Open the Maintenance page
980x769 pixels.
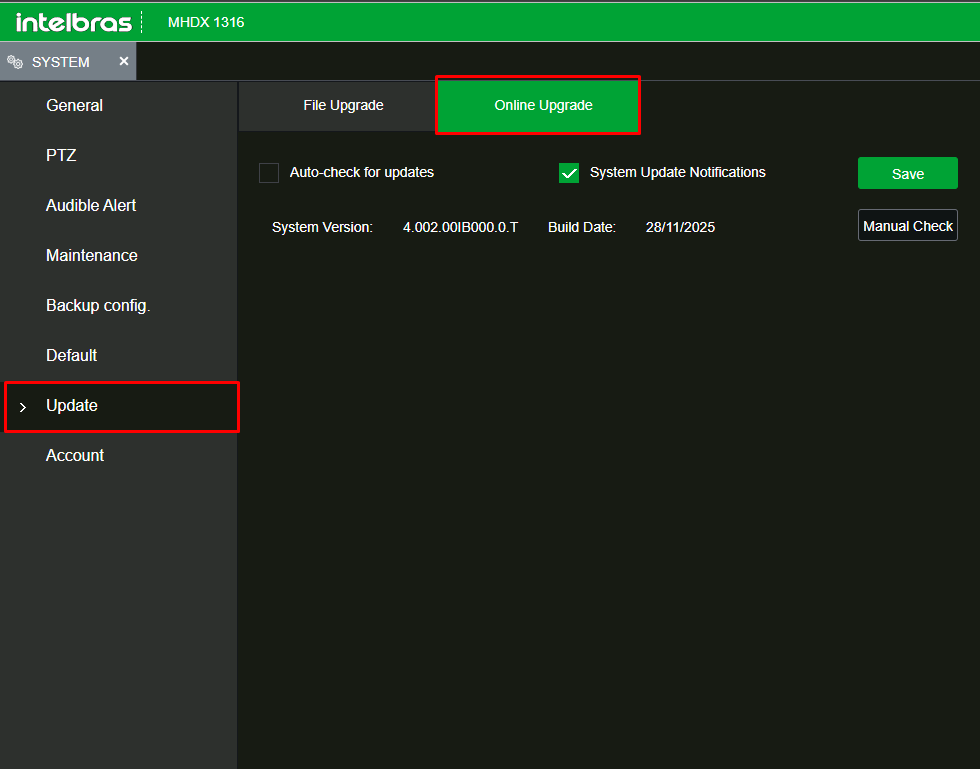(x=92, y=255)
